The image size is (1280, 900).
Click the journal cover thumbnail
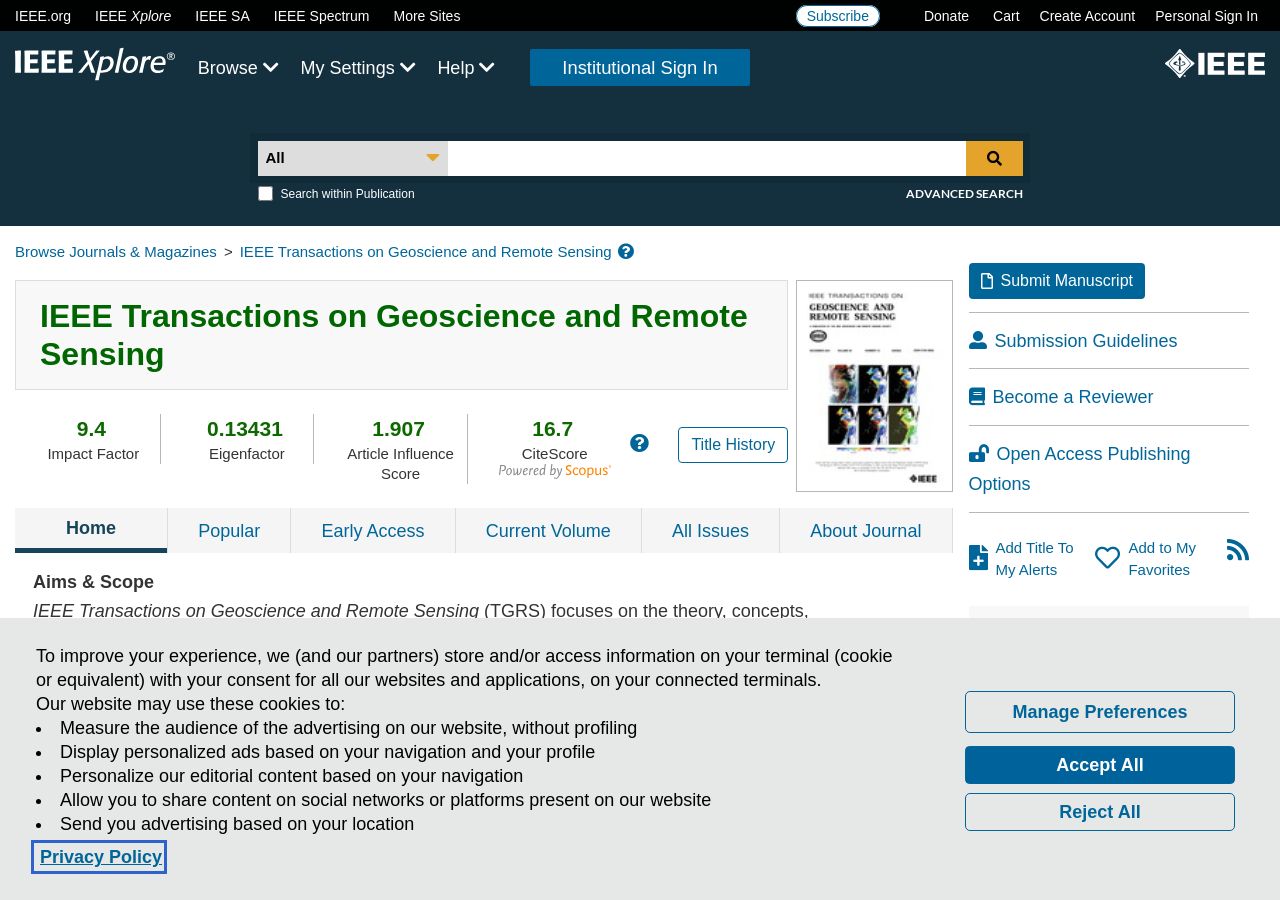(874, 386)
